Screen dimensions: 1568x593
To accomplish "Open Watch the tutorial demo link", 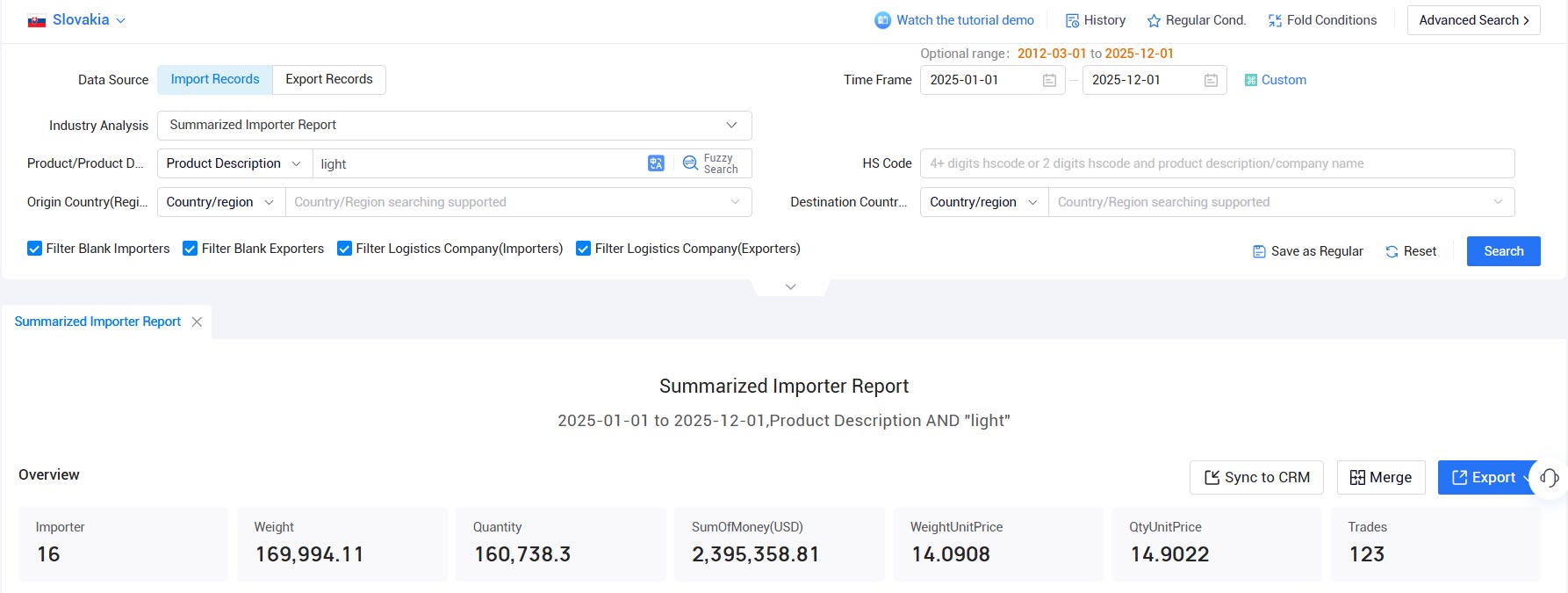I will 965,20.
